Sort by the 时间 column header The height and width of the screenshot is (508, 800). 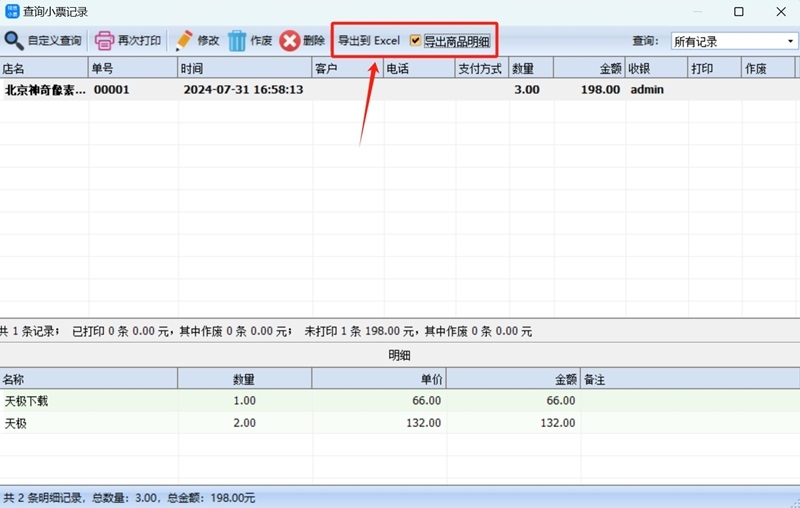click(245, 68)
